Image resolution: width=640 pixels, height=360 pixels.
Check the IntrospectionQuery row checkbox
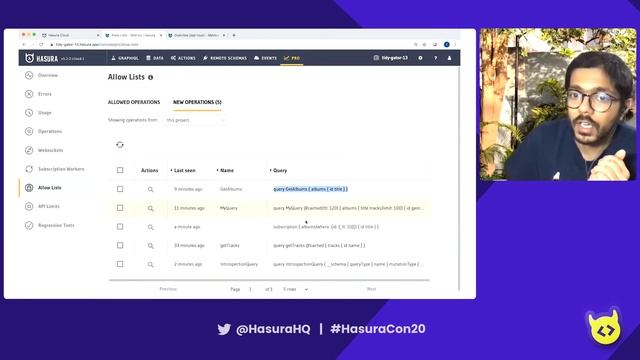tap(120, 264)
